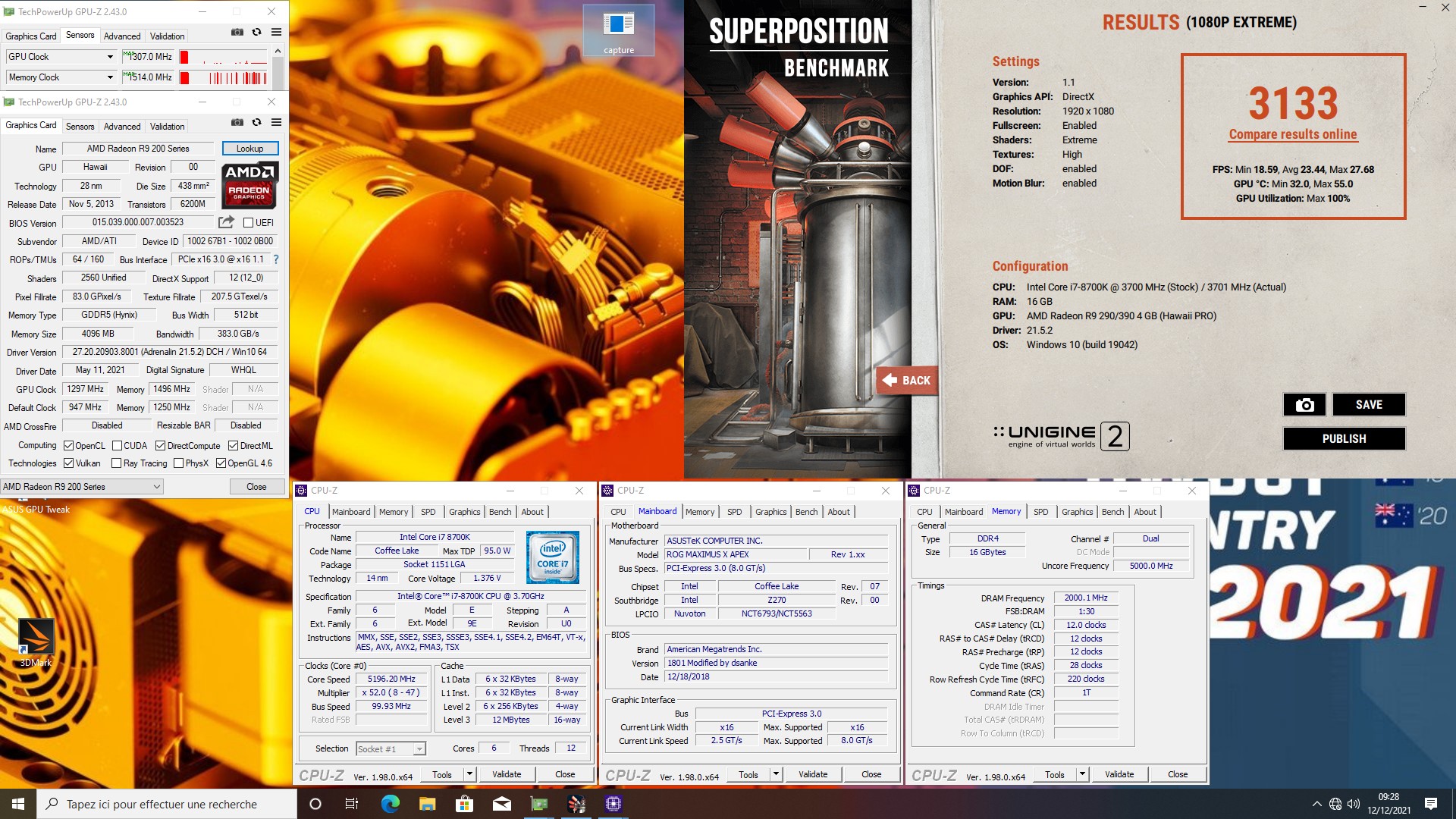Toggle the DirectCompute checkbox

(x=160, y=446)
